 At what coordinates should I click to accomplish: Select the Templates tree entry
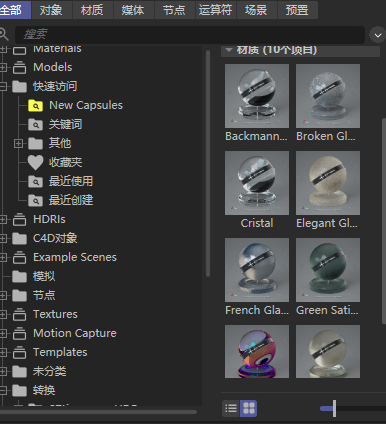coord(60,352)
